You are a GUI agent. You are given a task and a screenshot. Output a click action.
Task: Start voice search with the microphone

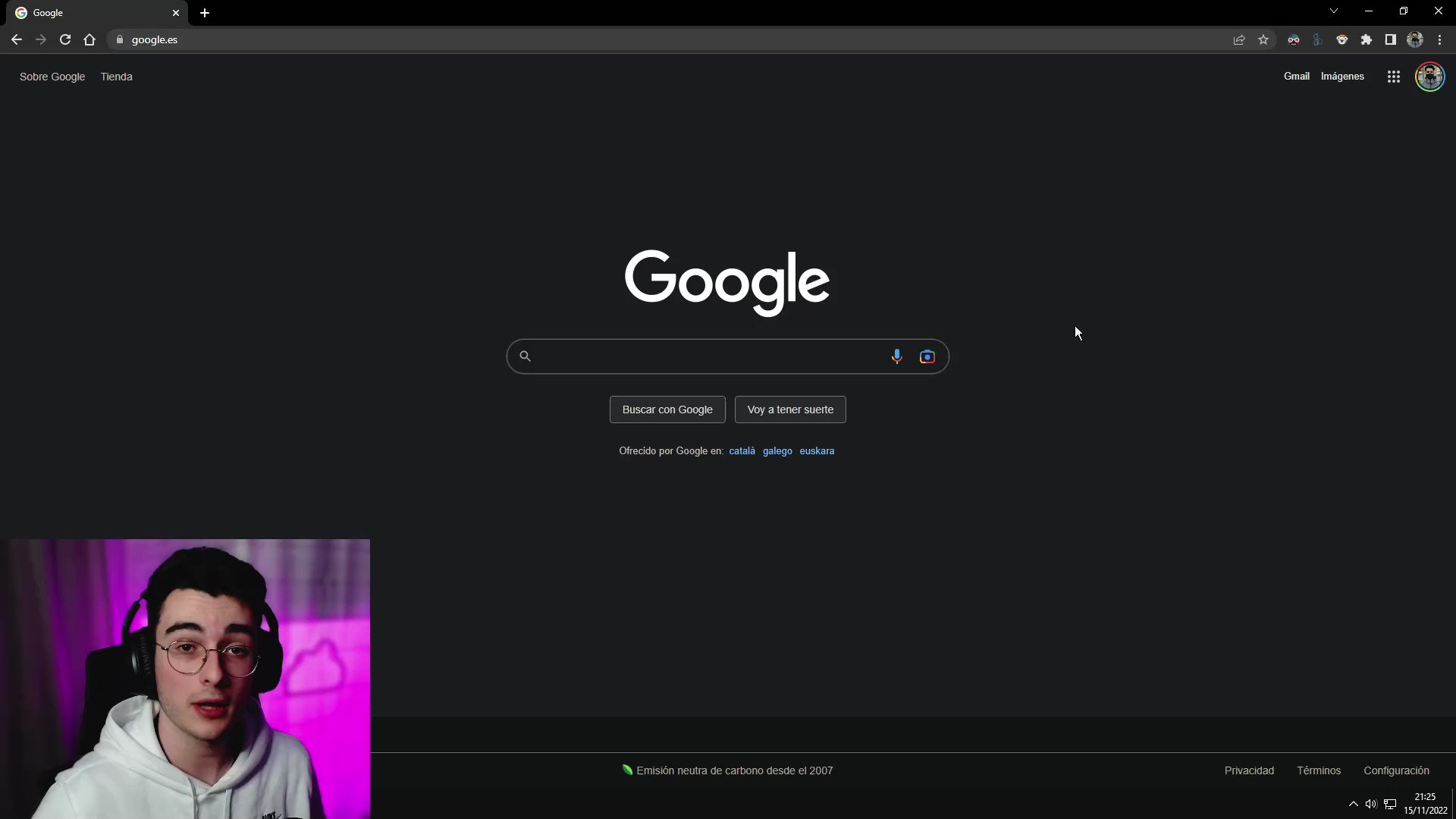coord(897,356)
